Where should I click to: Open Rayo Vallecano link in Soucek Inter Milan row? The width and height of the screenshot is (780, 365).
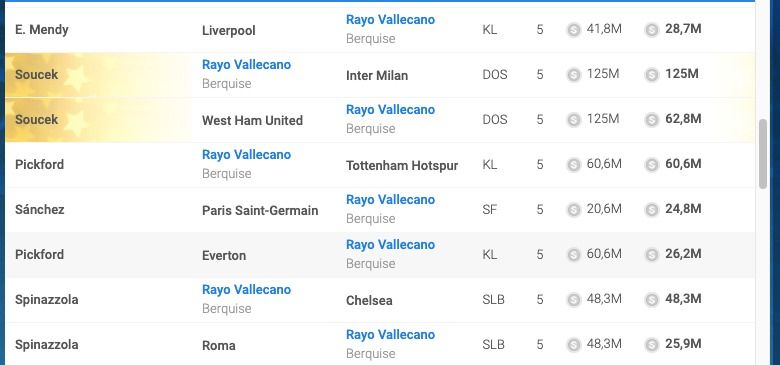click(x=246, y=65)
